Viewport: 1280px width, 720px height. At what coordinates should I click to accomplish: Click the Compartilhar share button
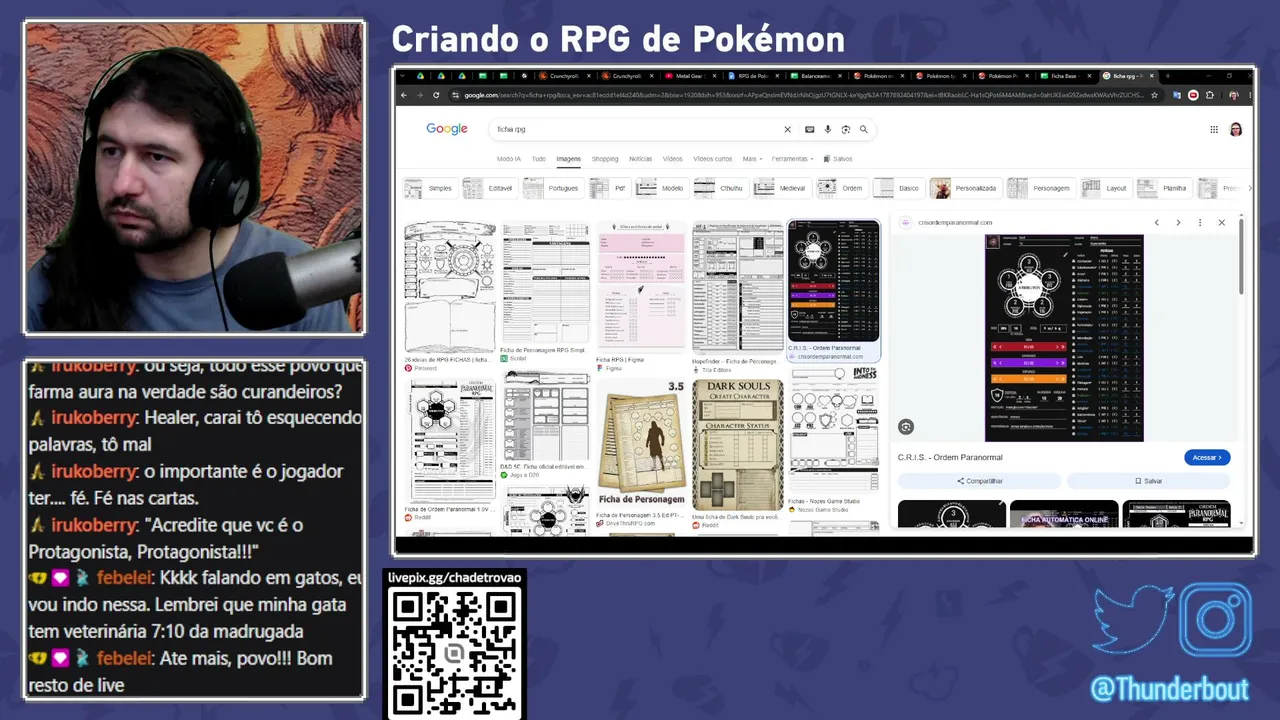(980, 481)
